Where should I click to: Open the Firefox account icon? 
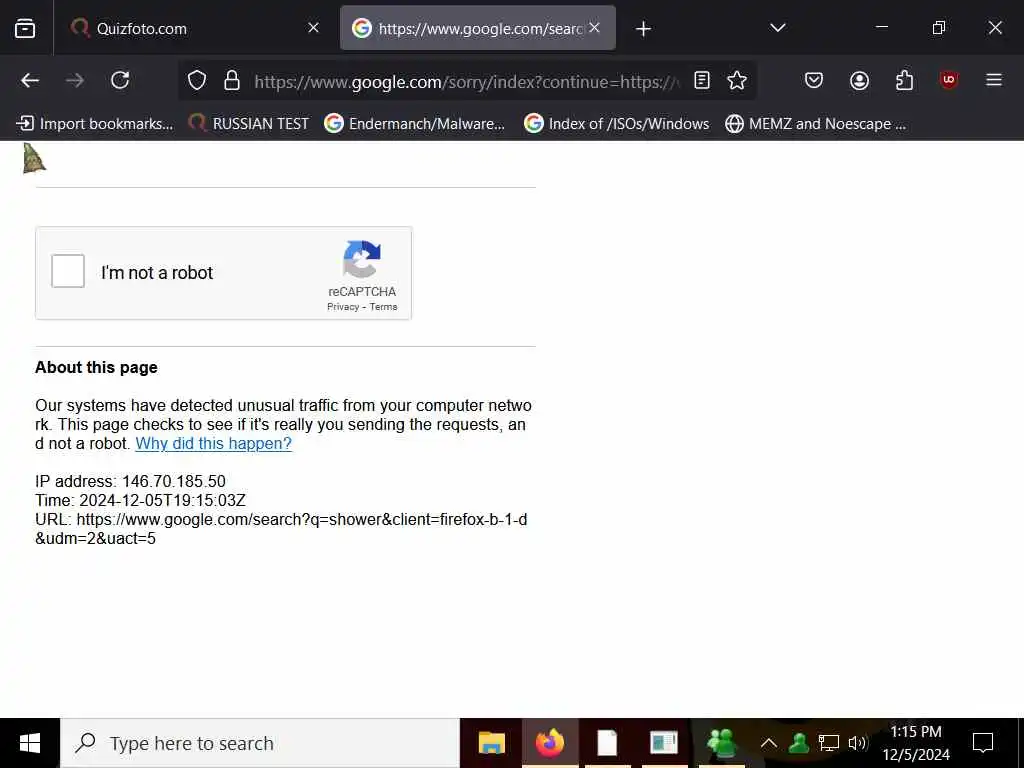pos(859,80)
